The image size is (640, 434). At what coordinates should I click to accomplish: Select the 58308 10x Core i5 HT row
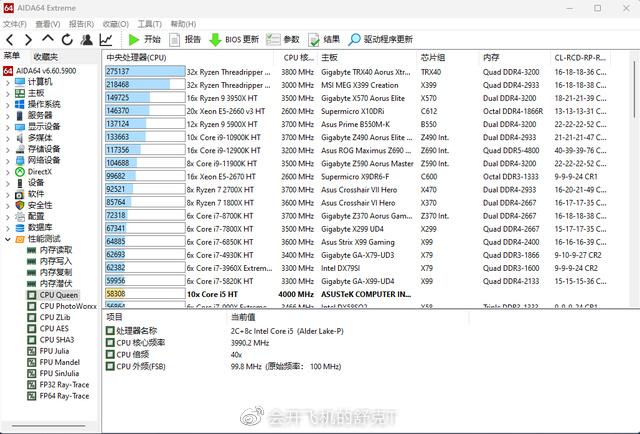[x=356, y=294]
